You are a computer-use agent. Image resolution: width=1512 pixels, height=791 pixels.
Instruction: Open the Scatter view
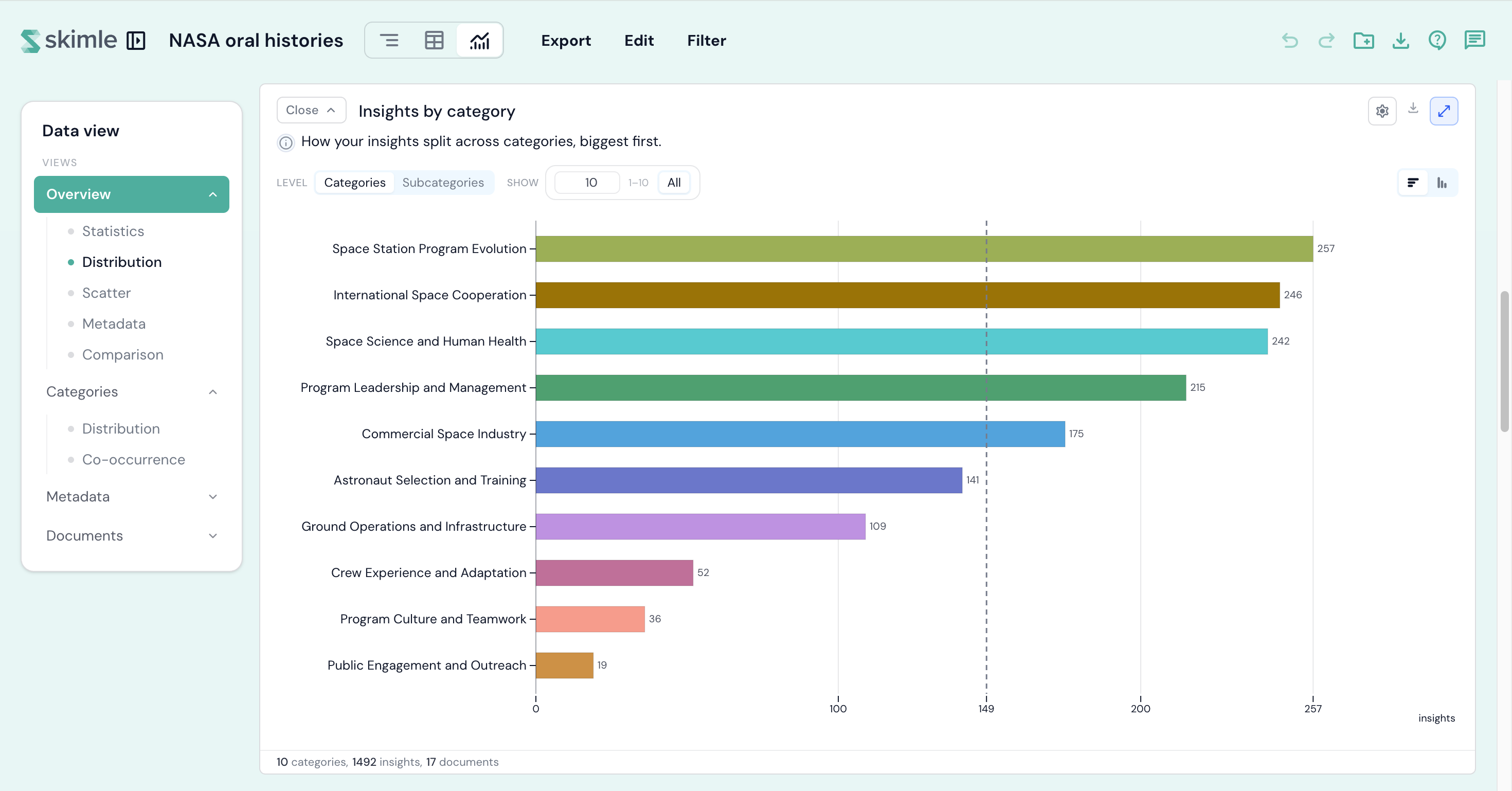[106, 293]
